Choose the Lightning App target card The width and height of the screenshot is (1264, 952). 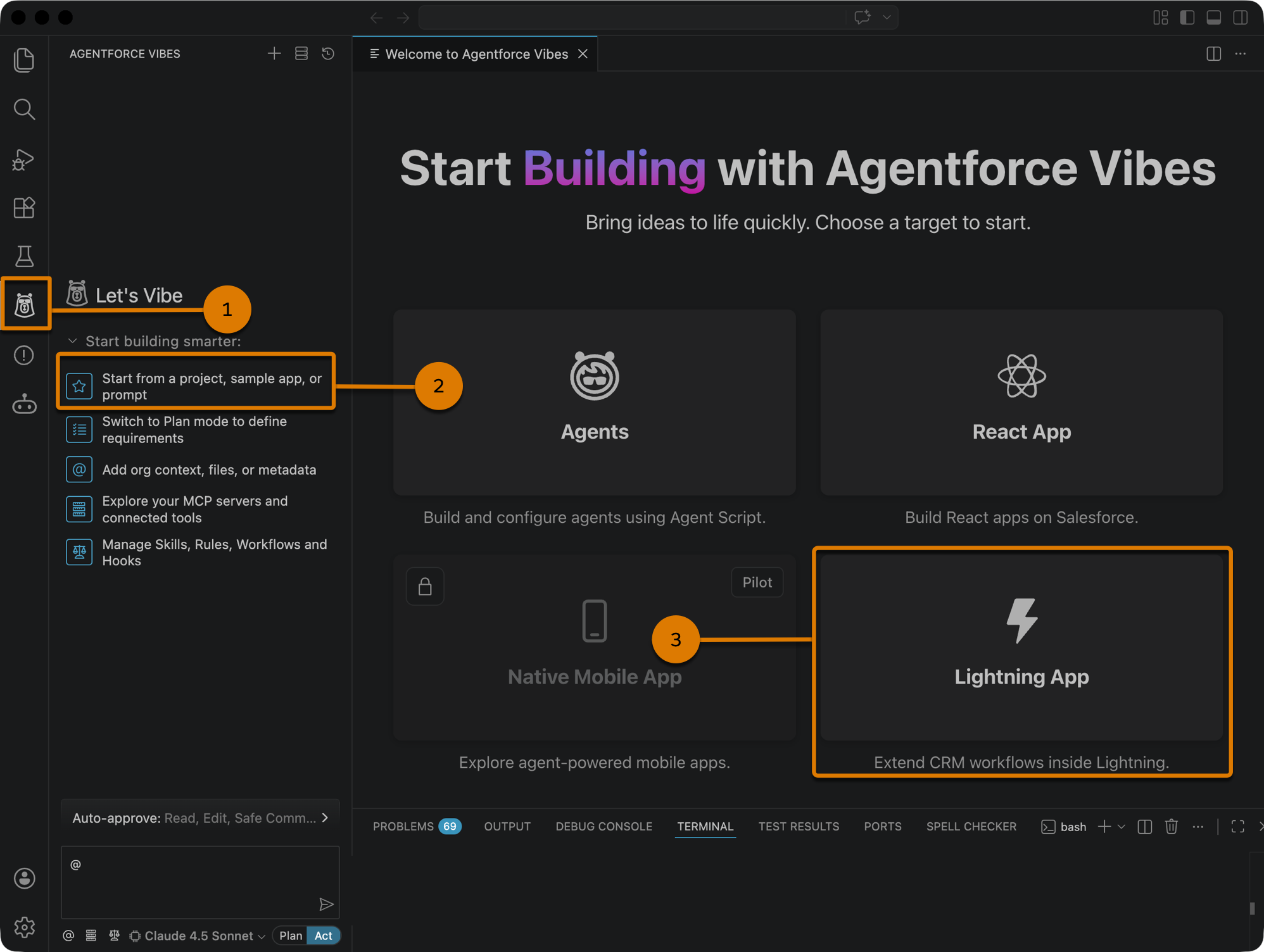tap(1021, 647)
